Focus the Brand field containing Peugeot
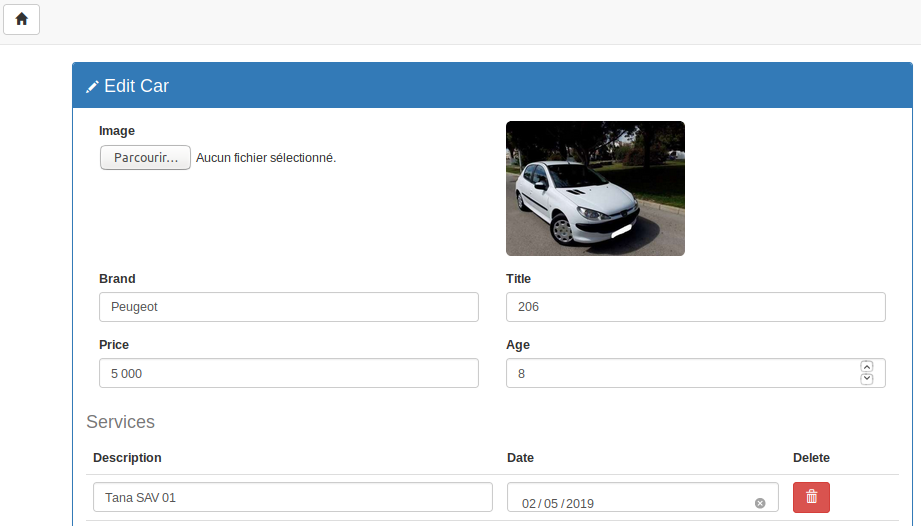This screenshot has height=526, width=921. click(x=288, y=307)
